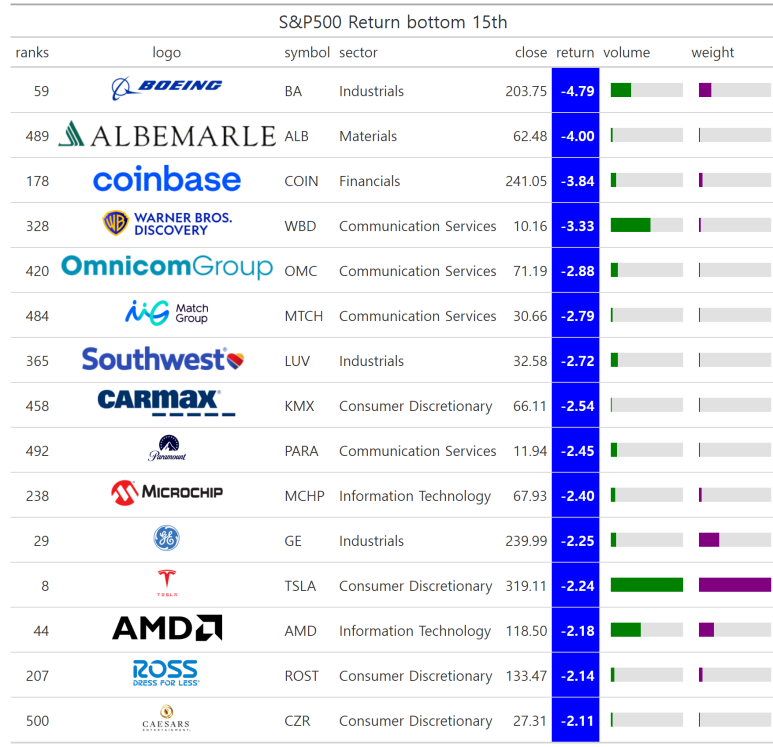Click the sector column header
The image size is (773, 747).
358,52
